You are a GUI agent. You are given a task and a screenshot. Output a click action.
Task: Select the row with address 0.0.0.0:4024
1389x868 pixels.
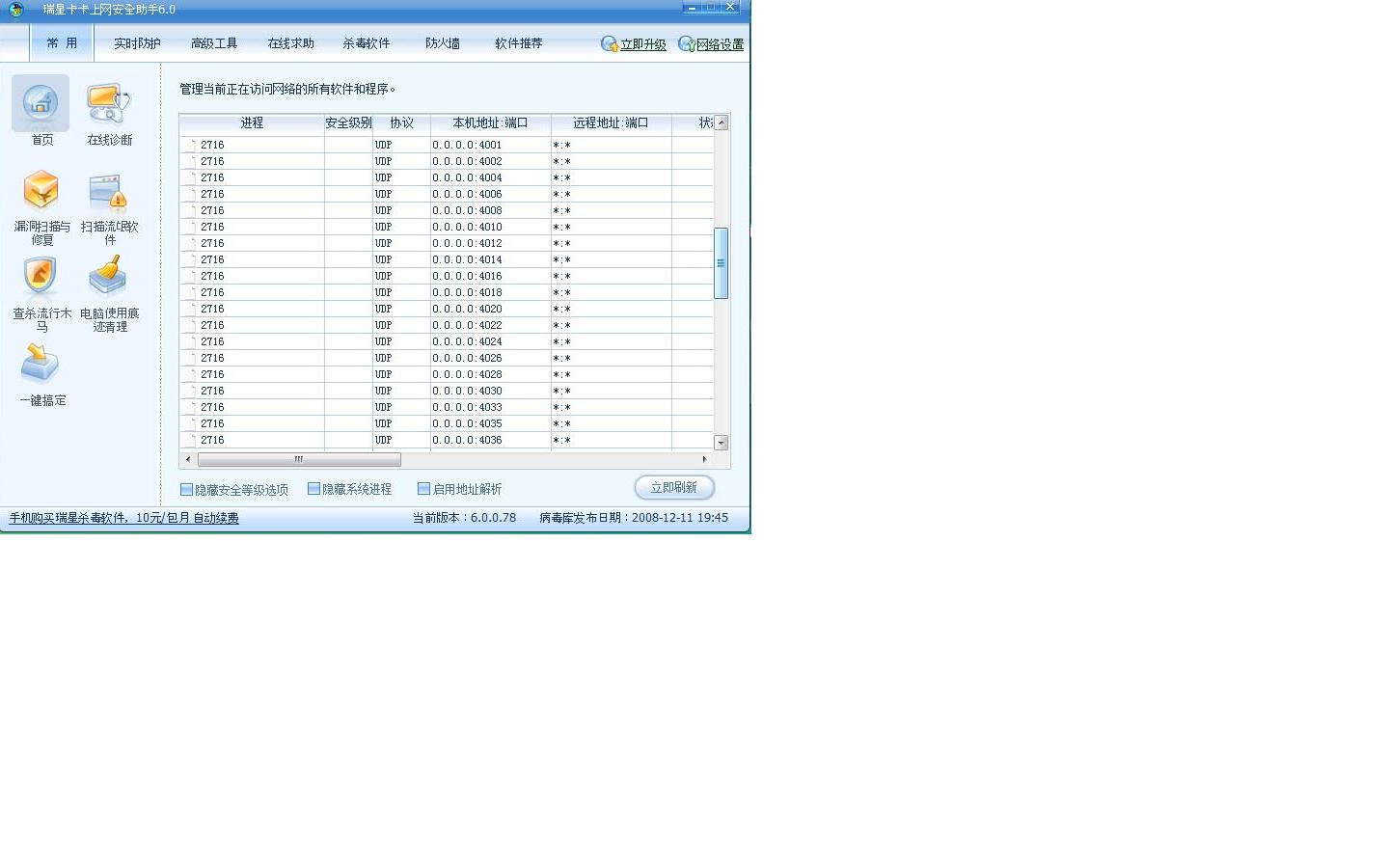(x=447, y=341)
